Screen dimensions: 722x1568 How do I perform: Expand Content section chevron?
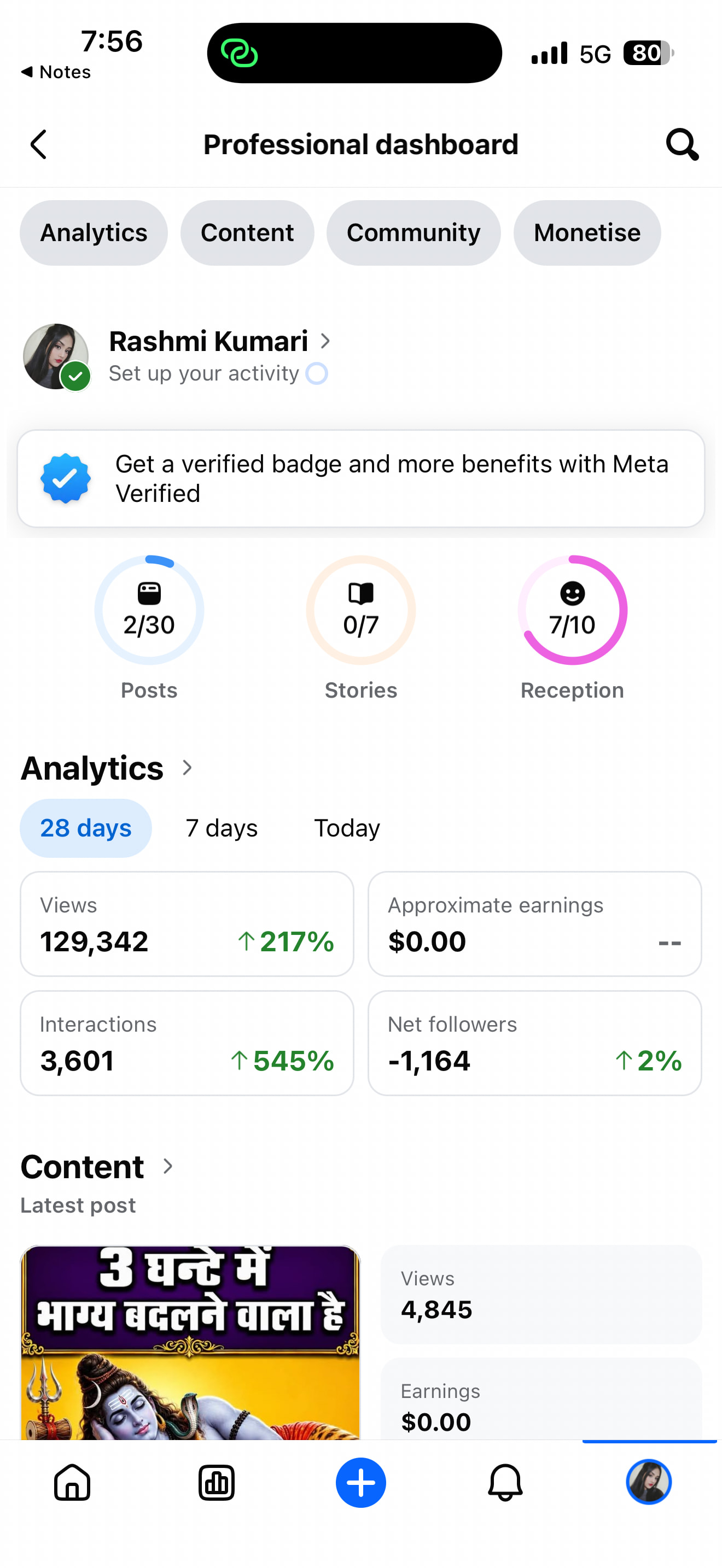[x=168, y=1166]
